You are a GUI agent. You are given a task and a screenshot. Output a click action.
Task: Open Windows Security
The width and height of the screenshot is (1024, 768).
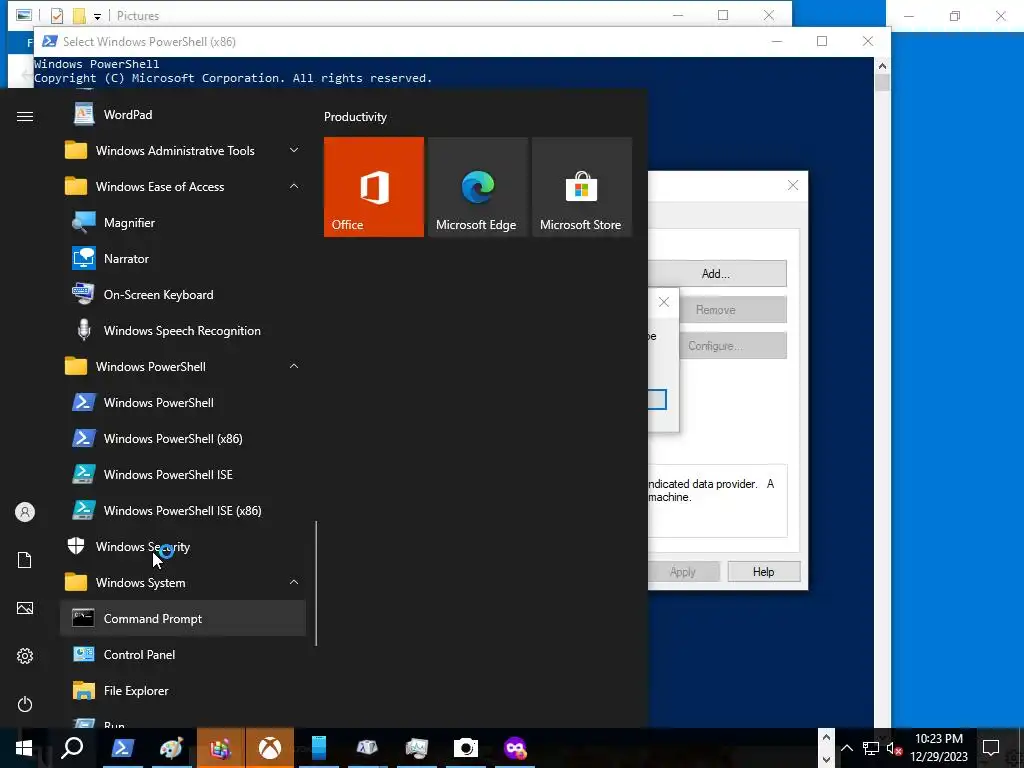click(183, 546)
